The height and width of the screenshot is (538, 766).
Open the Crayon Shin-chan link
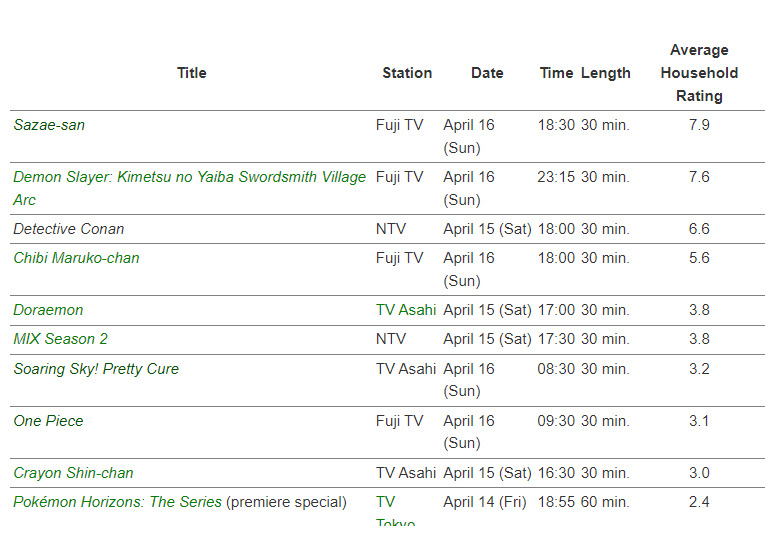tap(73, 473)
